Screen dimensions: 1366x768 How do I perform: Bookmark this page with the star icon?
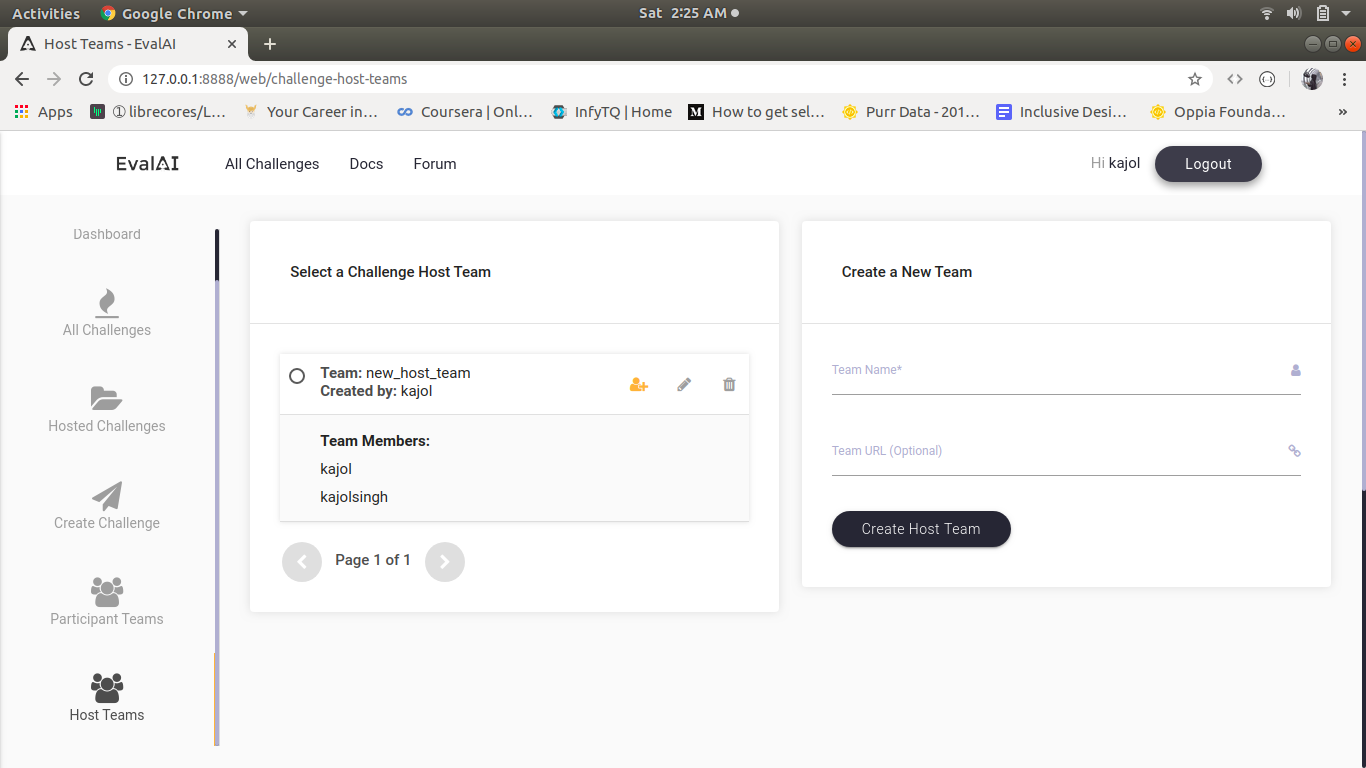(x=1194, y=79)
